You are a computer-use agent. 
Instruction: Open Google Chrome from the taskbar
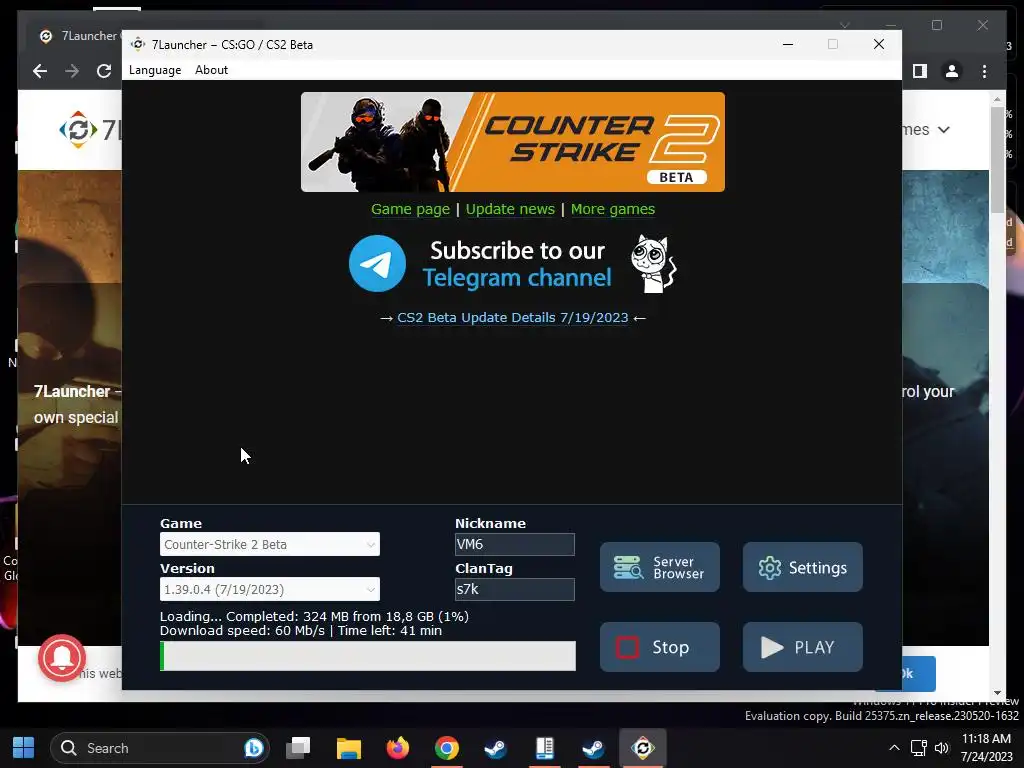pos(447,748)
